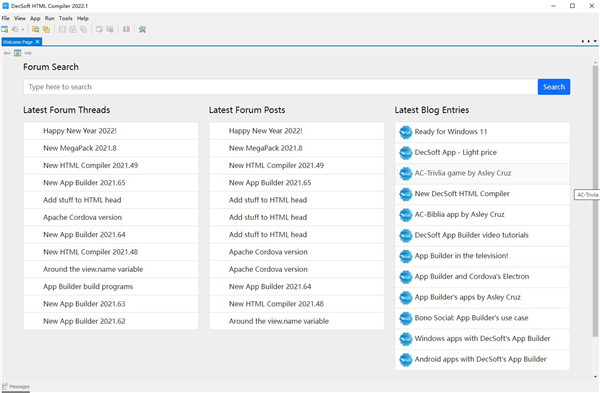
Task: Click the back arrow navigation icon
Action: pos(7,53)
